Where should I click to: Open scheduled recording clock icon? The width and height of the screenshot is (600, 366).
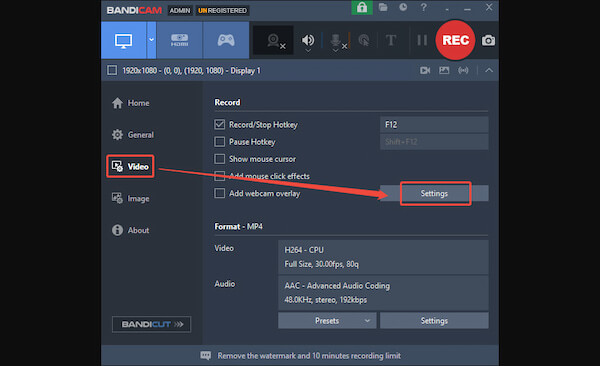[403, 7]
